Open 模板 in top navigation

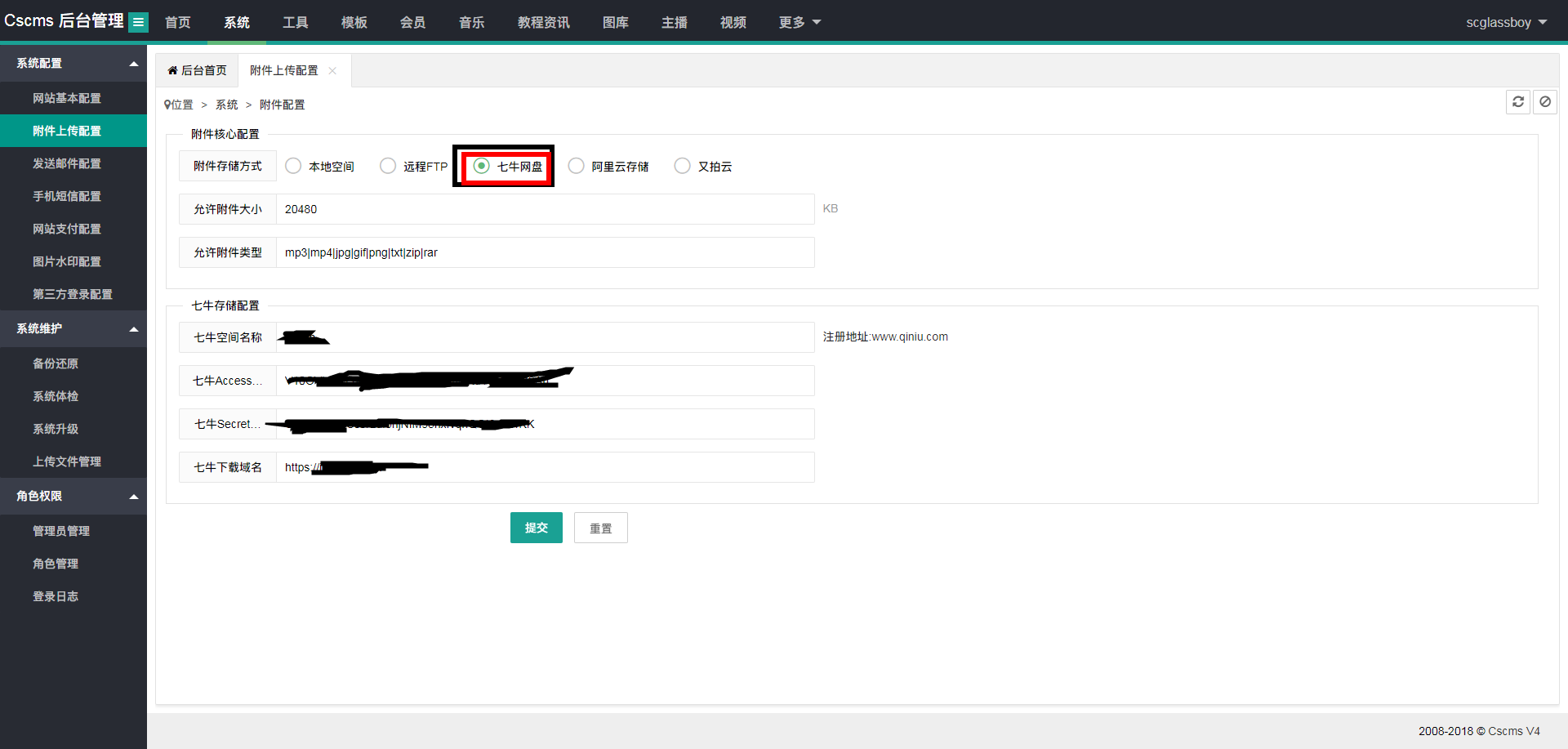[354, 22]
